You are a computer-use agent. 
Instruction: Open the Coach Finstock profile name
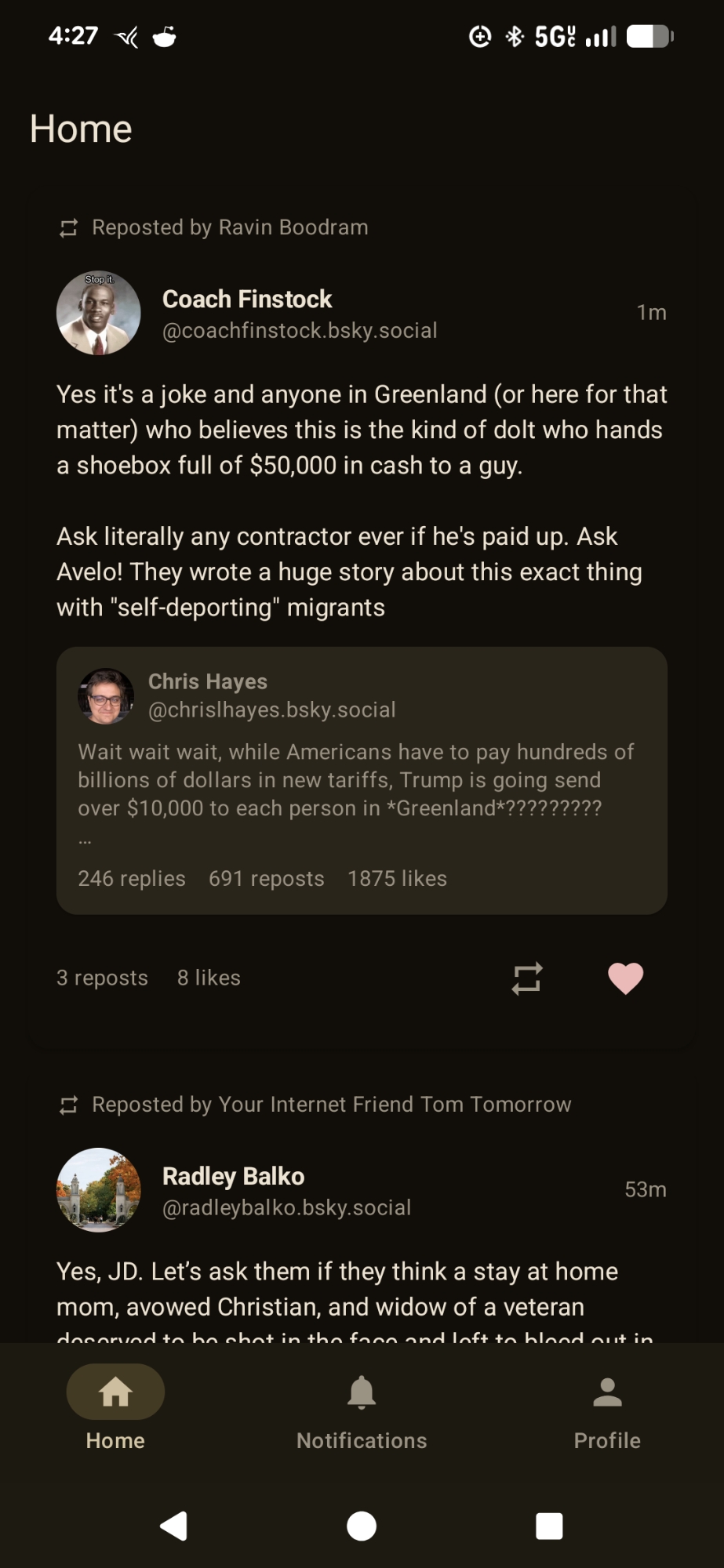(247, 299)
